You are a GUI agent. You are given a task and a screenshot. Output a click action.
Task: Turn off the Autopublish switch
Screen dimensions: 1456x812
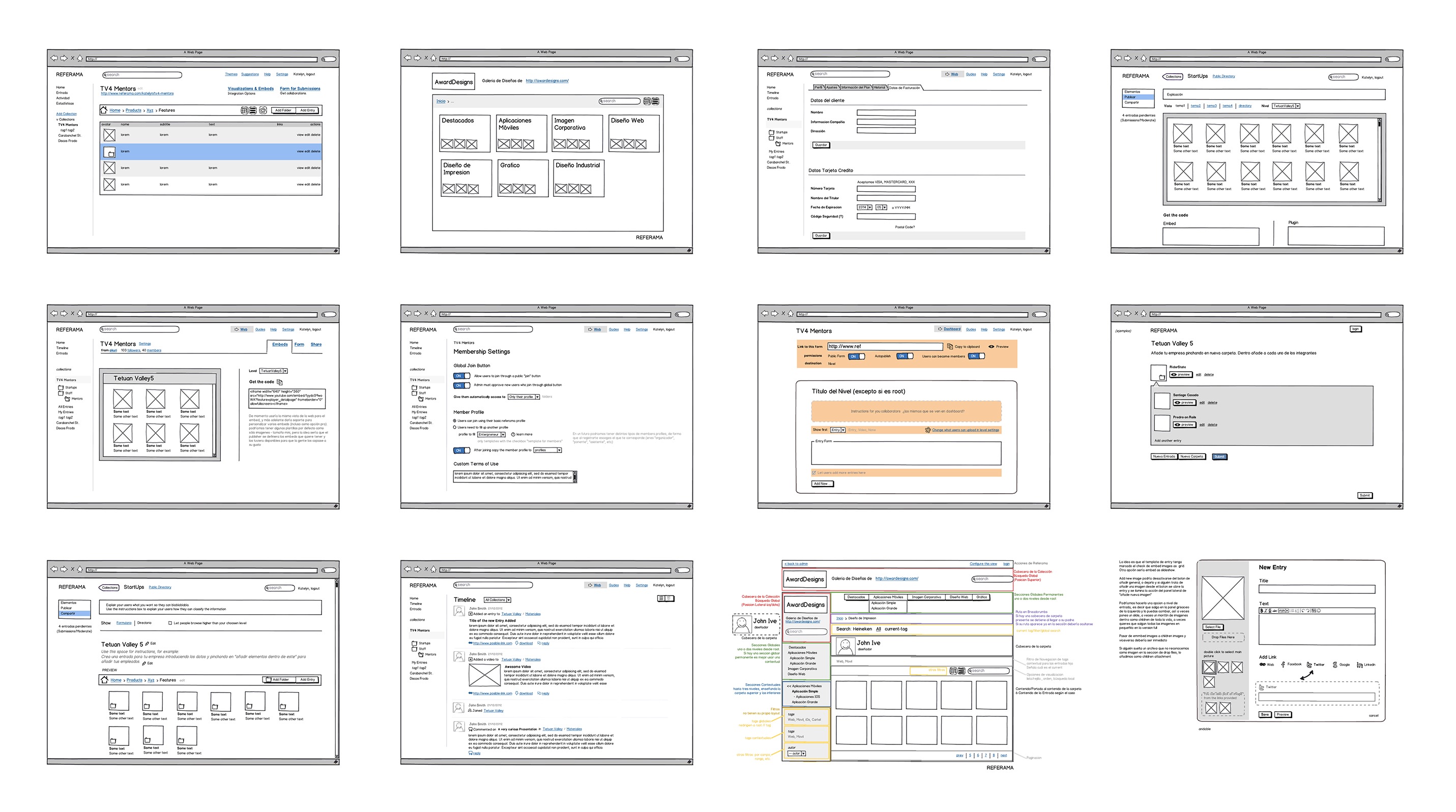click(x=905, y=356)
